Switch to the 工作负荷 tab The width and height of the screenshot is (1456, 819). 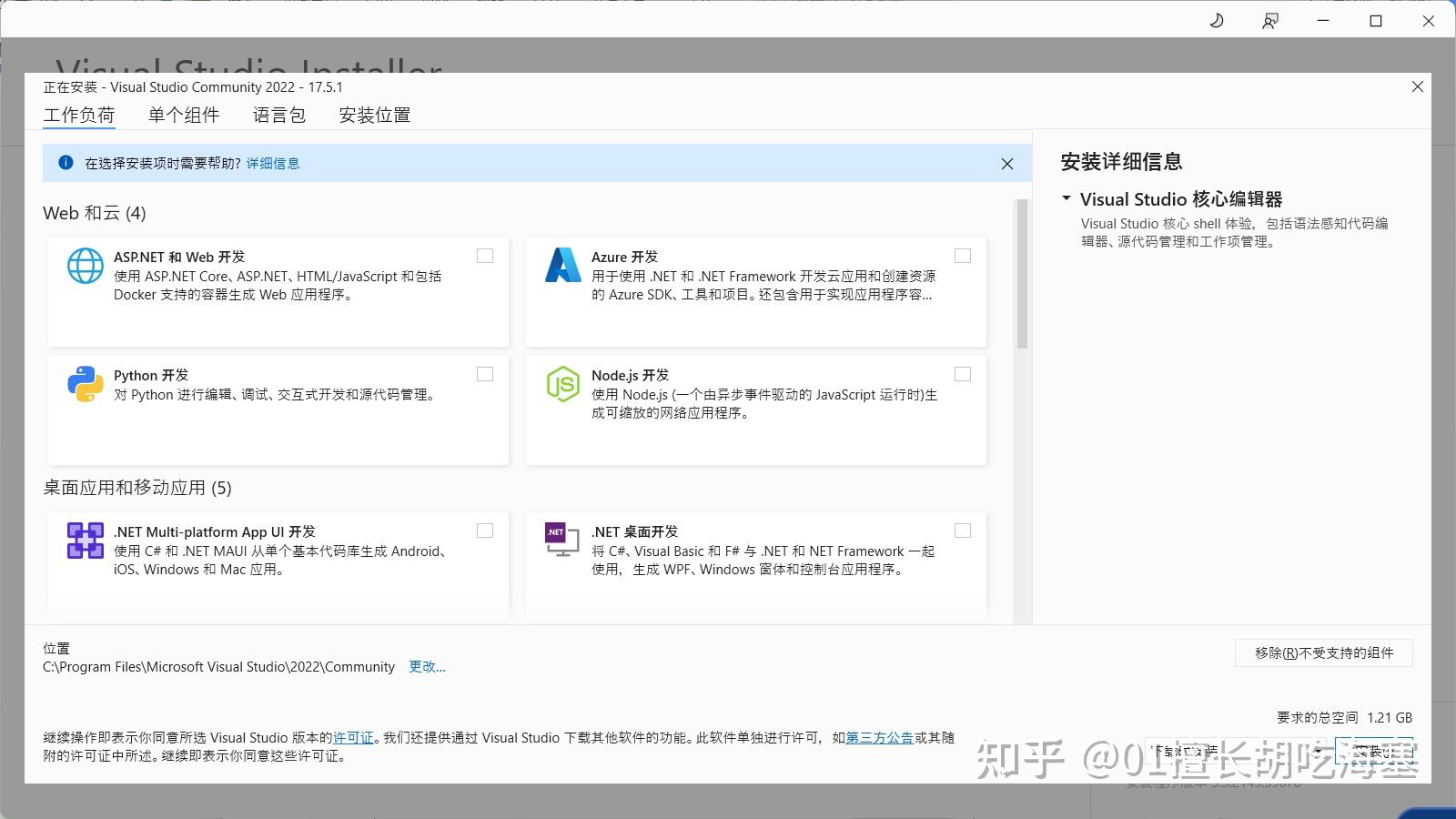click(79, 115)
